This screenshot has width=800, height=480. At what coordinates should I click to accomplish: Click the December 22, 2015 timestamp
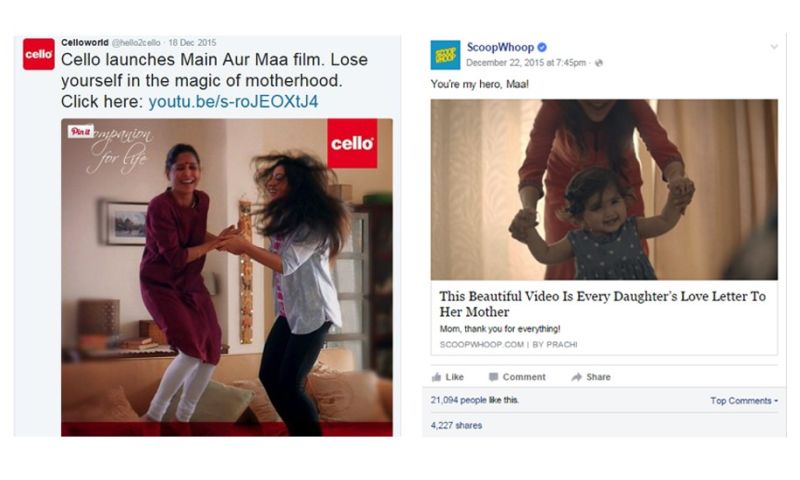pos(526,63)
